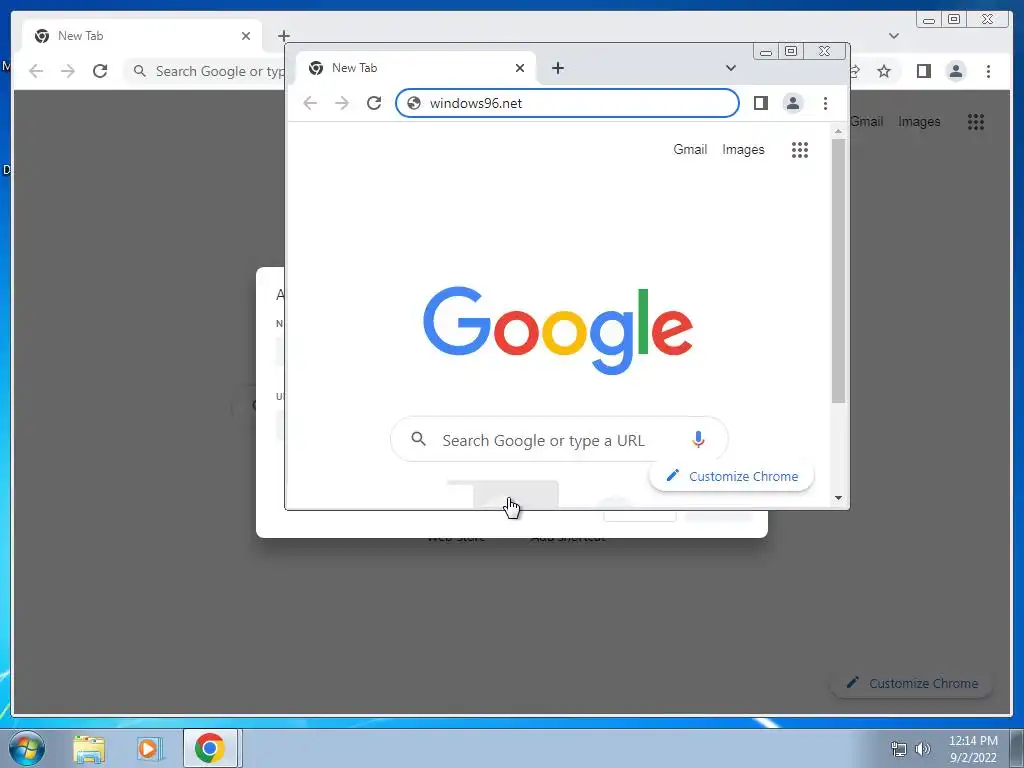Select the New Tab tab in the front window
1024x768 pixels.
coord(415,68)
